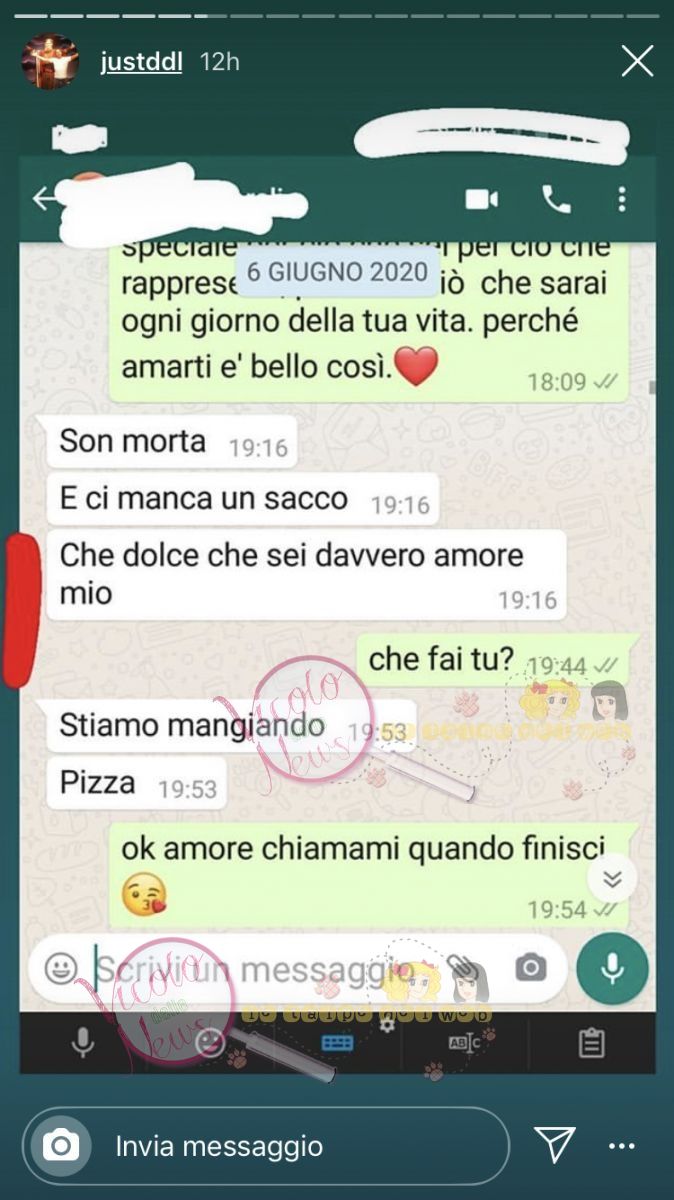Select the blue keyboard layout icon
The image size is (674, 1200).
337,1042
